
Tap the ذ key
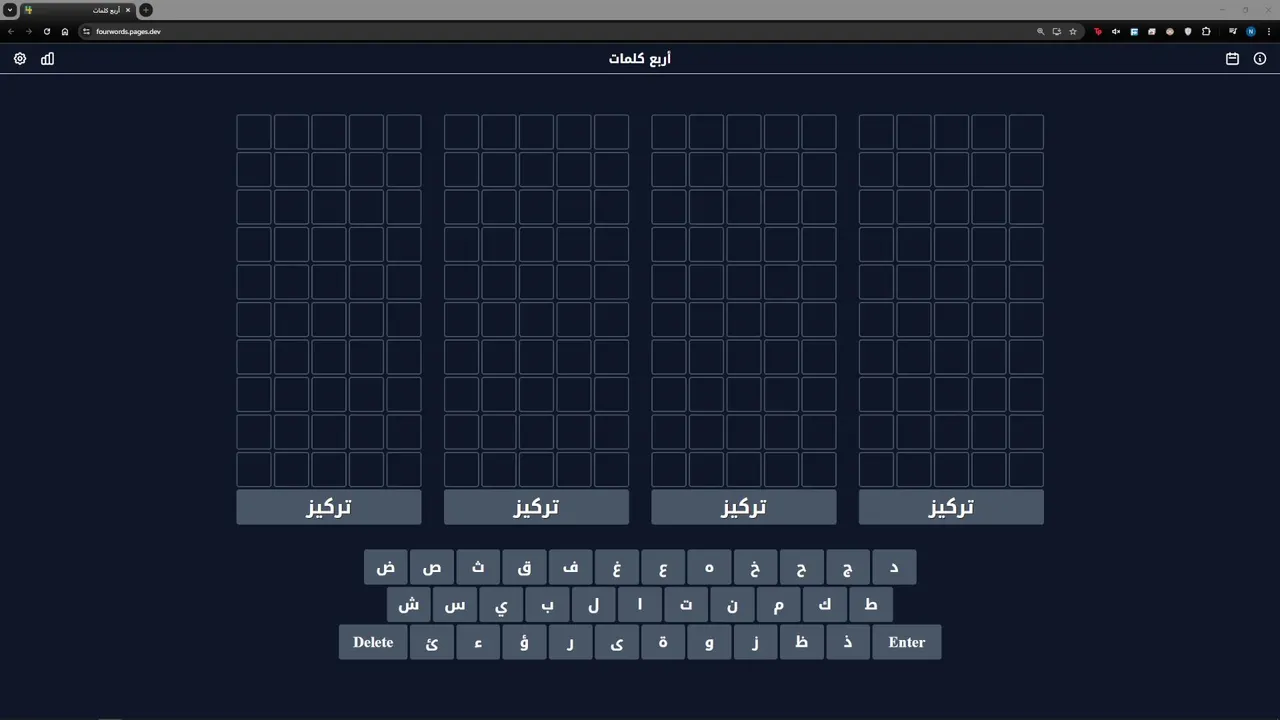[848, 642]
